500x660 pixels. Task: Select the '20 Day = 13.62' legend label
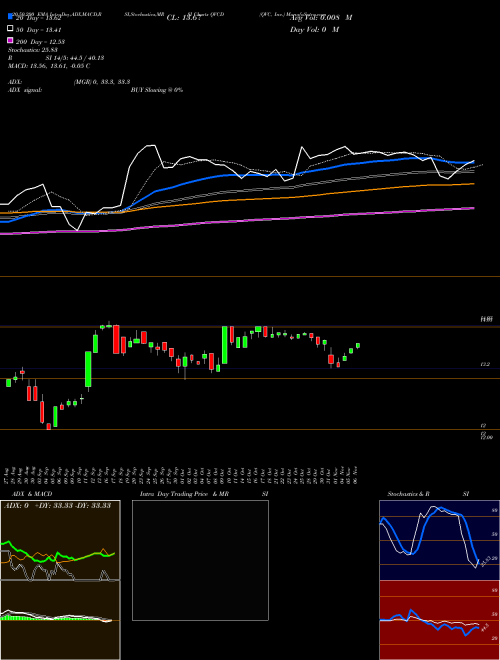click(39, 18)
